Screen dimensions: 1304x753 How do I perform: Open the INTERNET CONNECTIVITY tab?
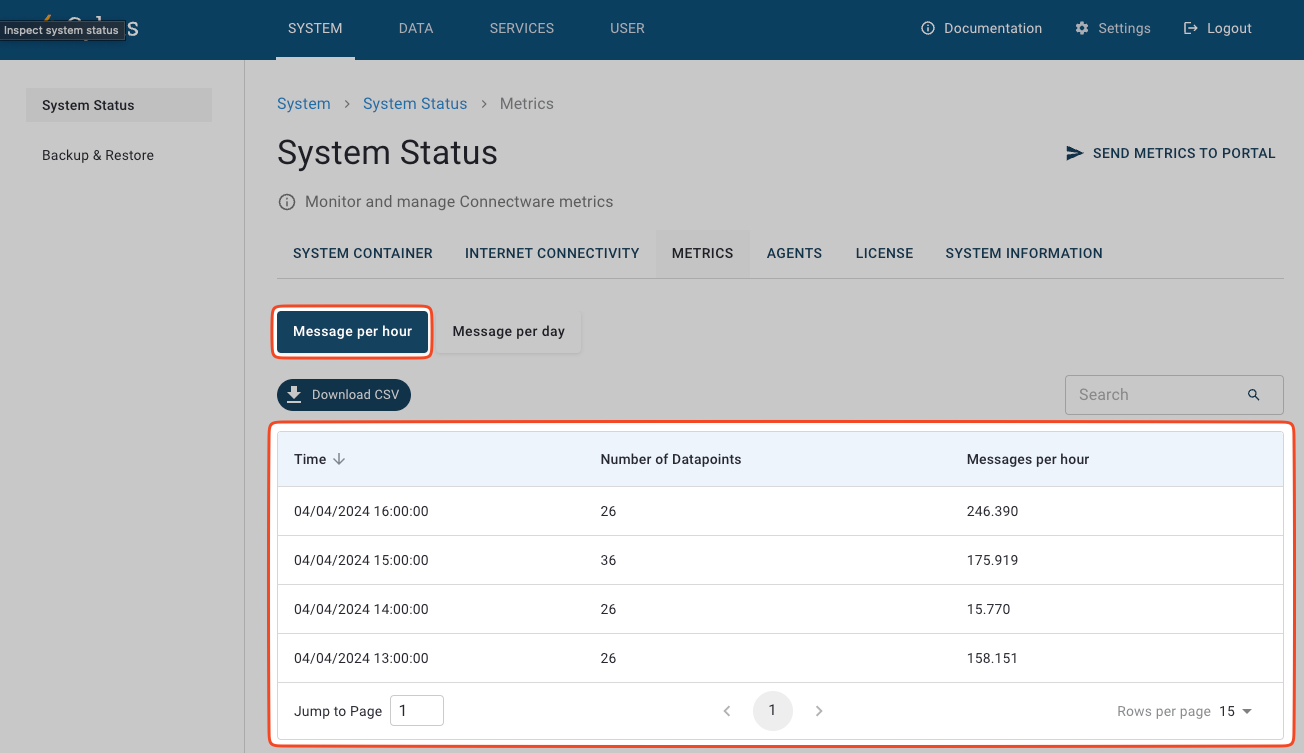pyautogui.click(x=552, y=254)
